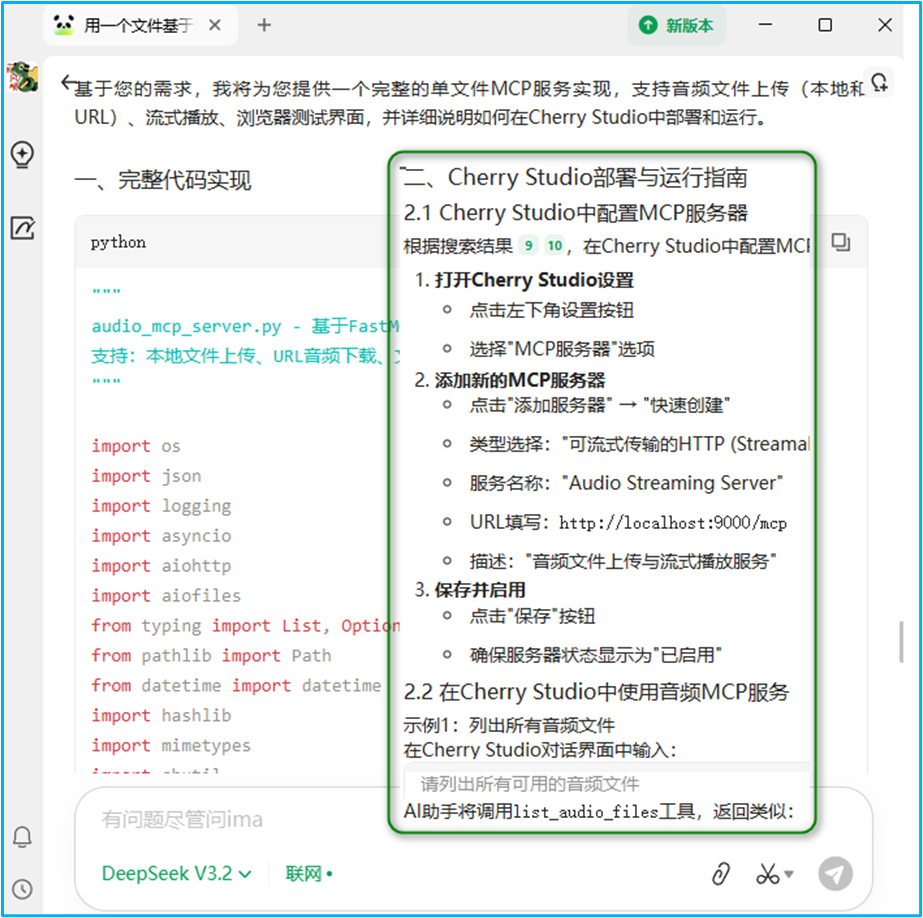Click step 2. 添加新的MCP服务器

pos(510,380)
